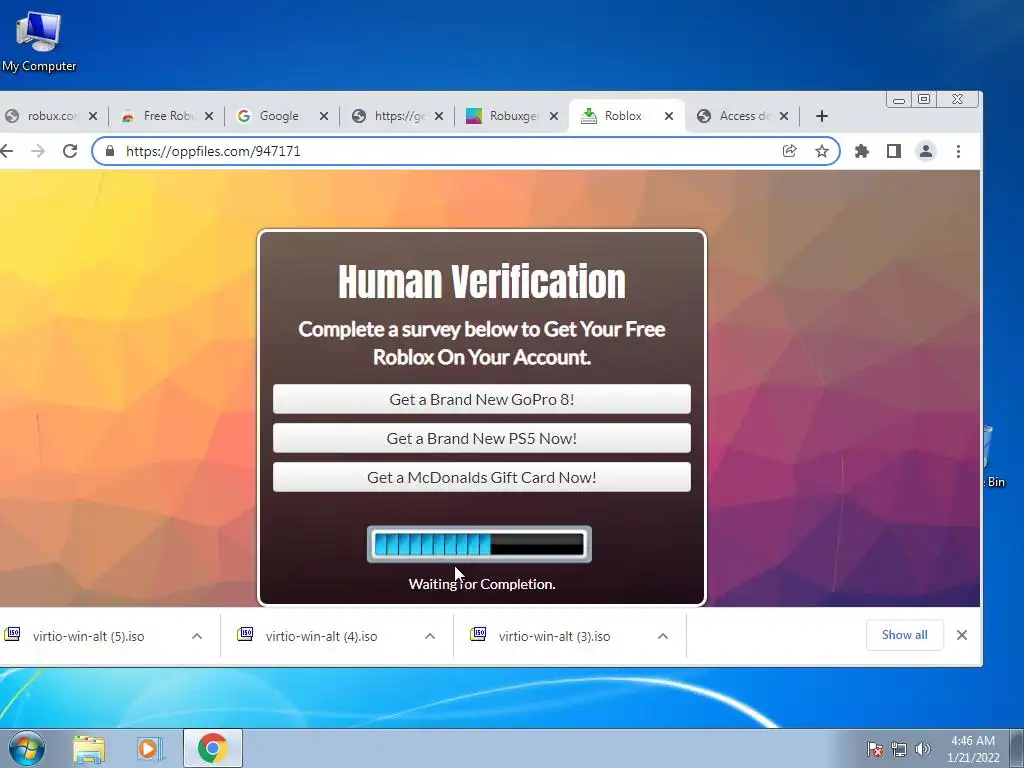Open the Extensions puzzle icon
The width and height of the screenshot is (1024, 768).
point(862,152)
